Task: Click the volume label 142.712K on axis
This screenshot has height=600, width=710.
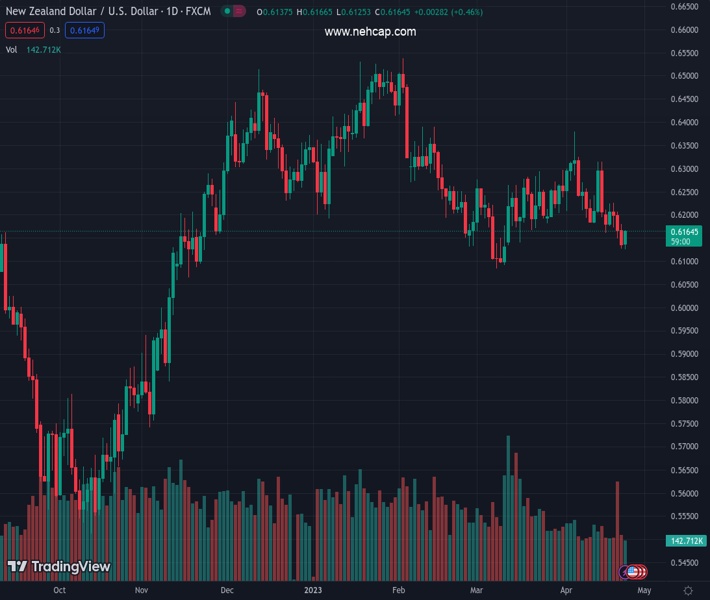Action: [x=684, y=541]
